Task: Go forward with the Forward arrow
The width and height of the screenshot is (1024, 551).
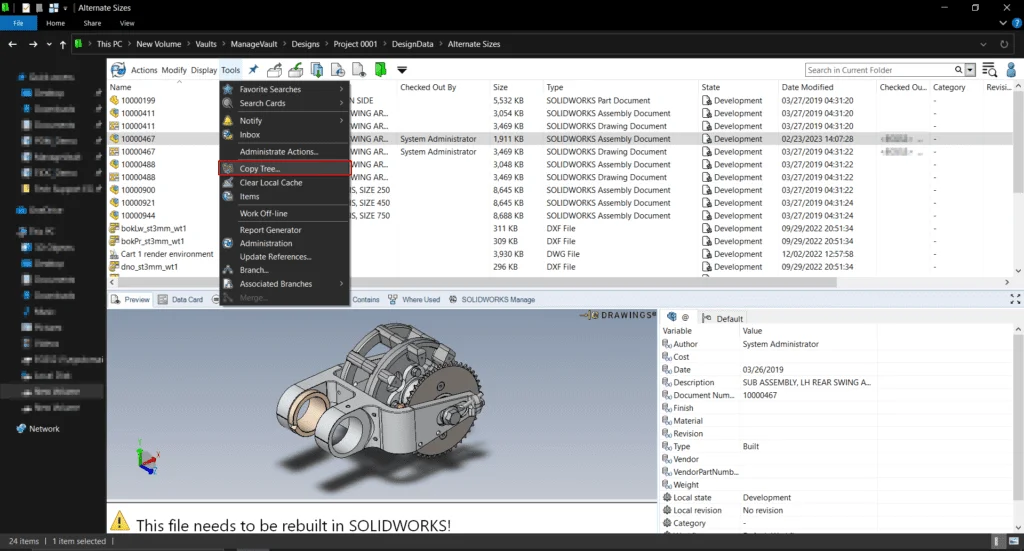Action: pyautogui.click(x=33, y=44)
